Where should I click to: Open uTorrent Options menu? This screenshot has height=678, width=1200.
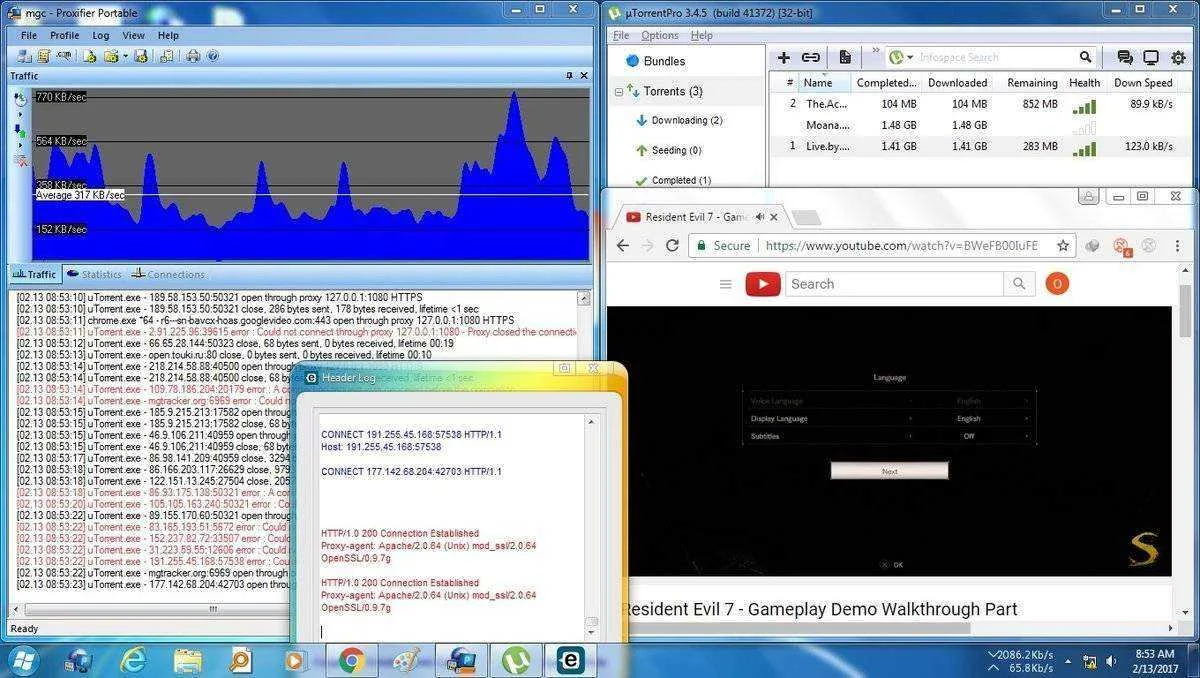(660, 35)
